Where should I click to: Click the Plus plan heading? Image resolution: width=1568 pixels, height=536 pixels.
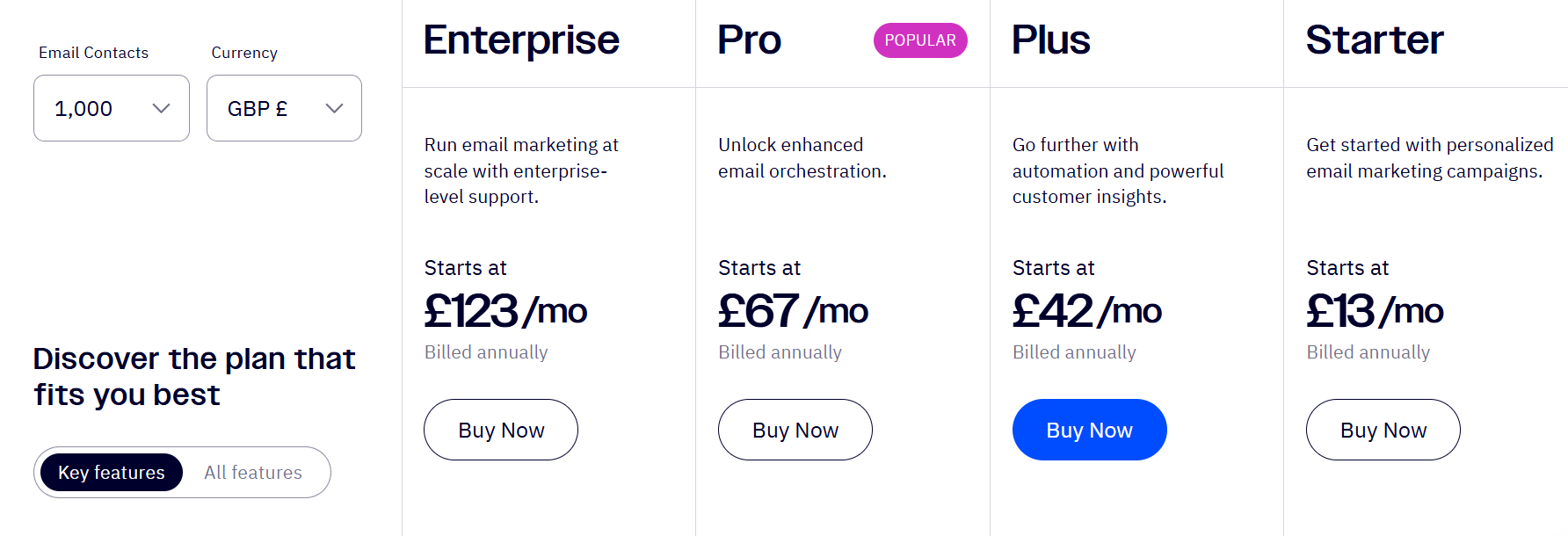(x=1051, y=39)
